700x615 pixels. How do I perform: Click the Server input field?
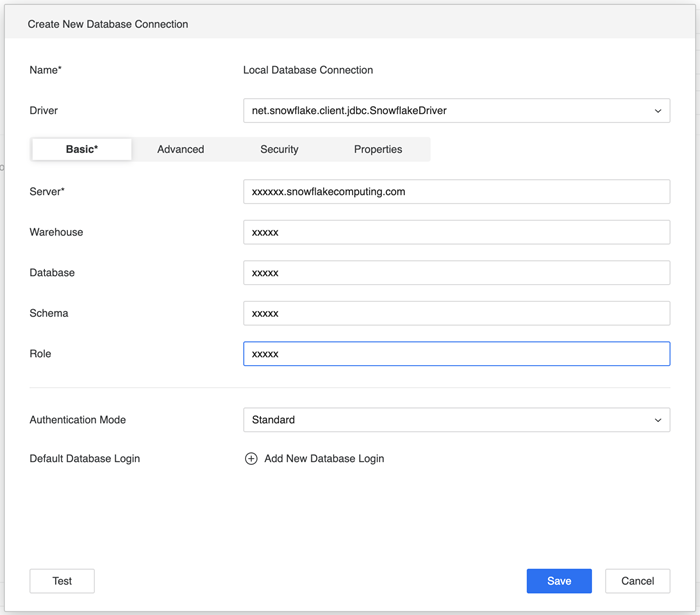click(x=456, y=192)
